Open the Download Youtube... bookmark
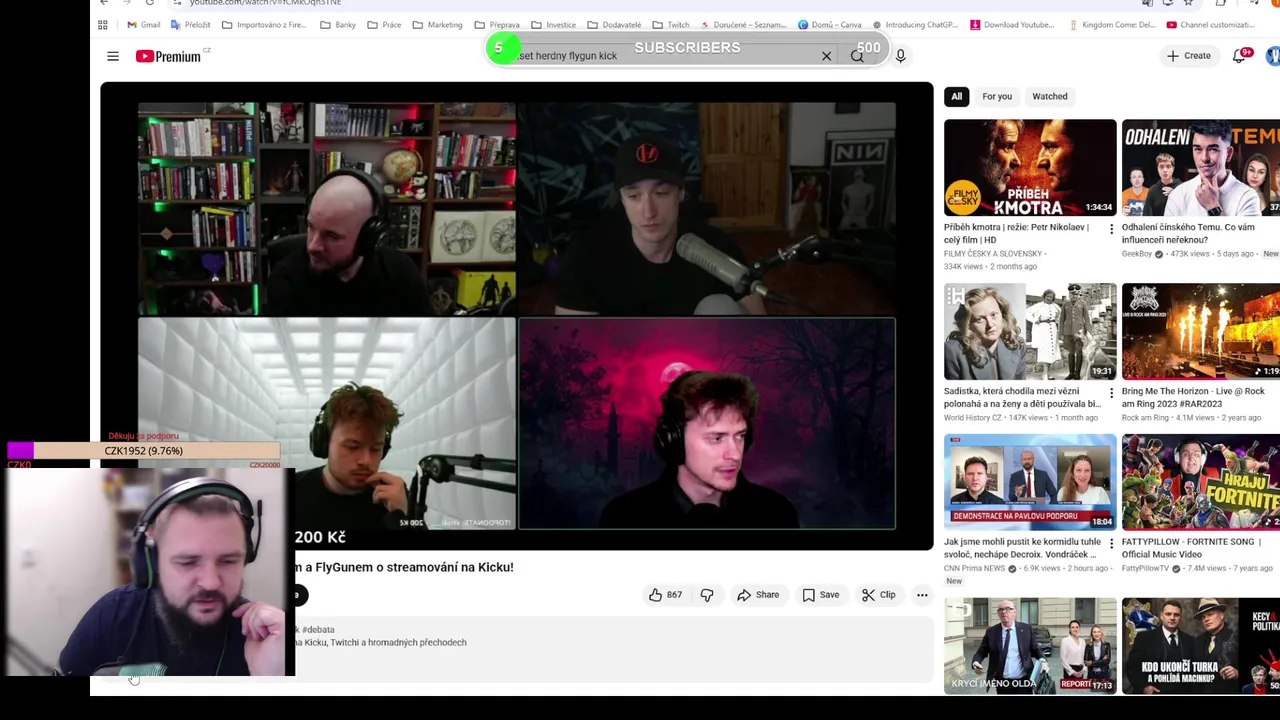1280x720 pixels. [x=1012, y=25]
